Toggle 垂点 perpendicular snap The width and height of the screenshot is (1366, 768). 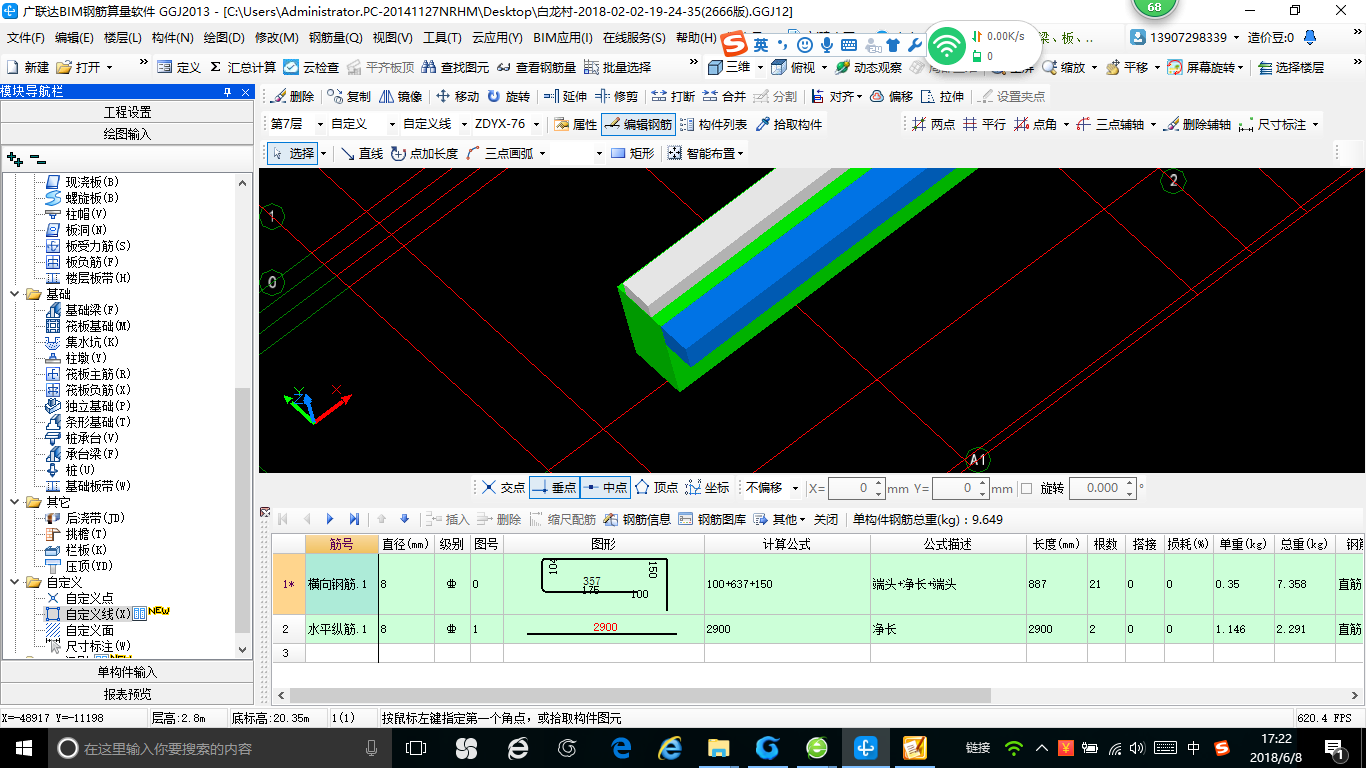pyautogui.click(x=554, y=488)
